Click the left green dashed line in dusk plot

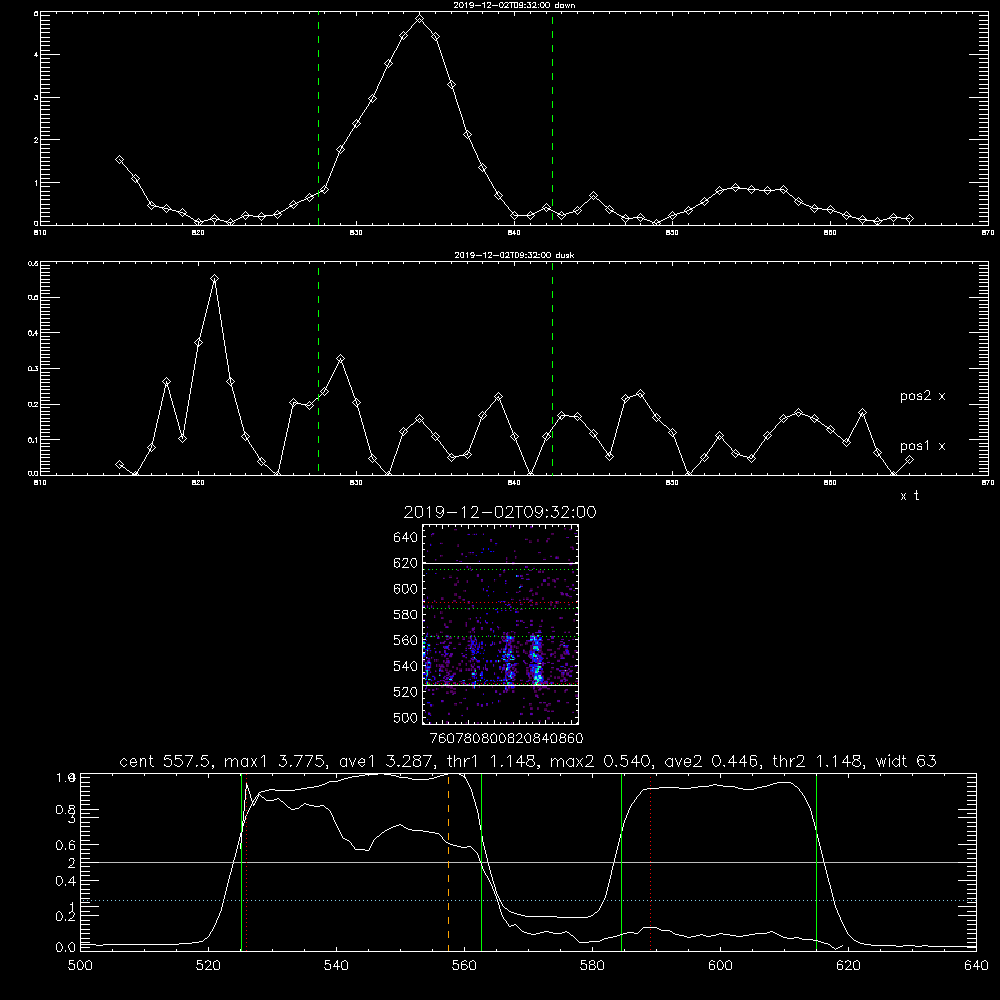[x=318, y=369]
